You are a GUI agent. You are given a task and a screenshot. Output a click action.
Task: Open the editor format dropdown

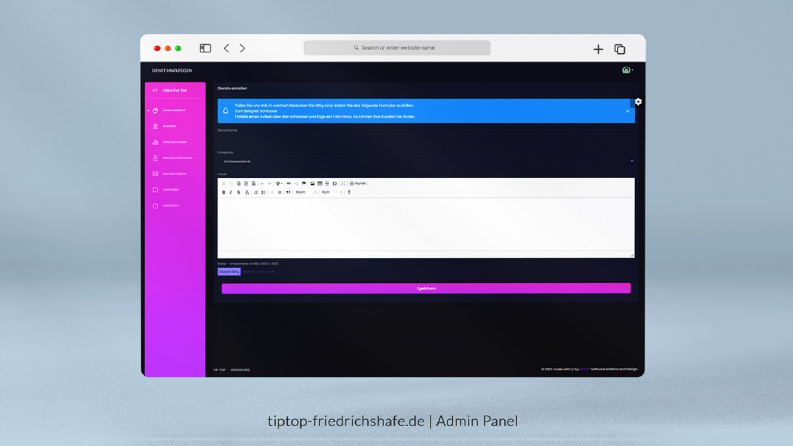tap(332, 192)
